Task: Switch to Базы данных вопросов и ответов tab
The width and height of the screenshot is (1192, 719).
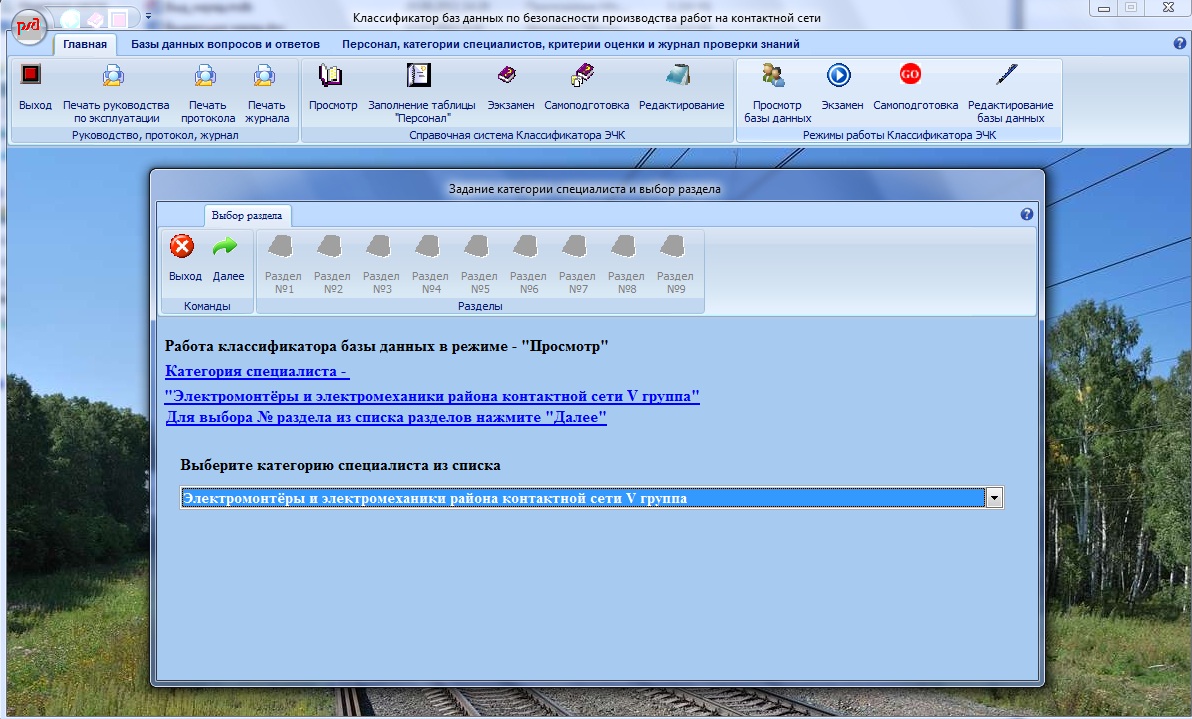Action: [x=225, y=44]
